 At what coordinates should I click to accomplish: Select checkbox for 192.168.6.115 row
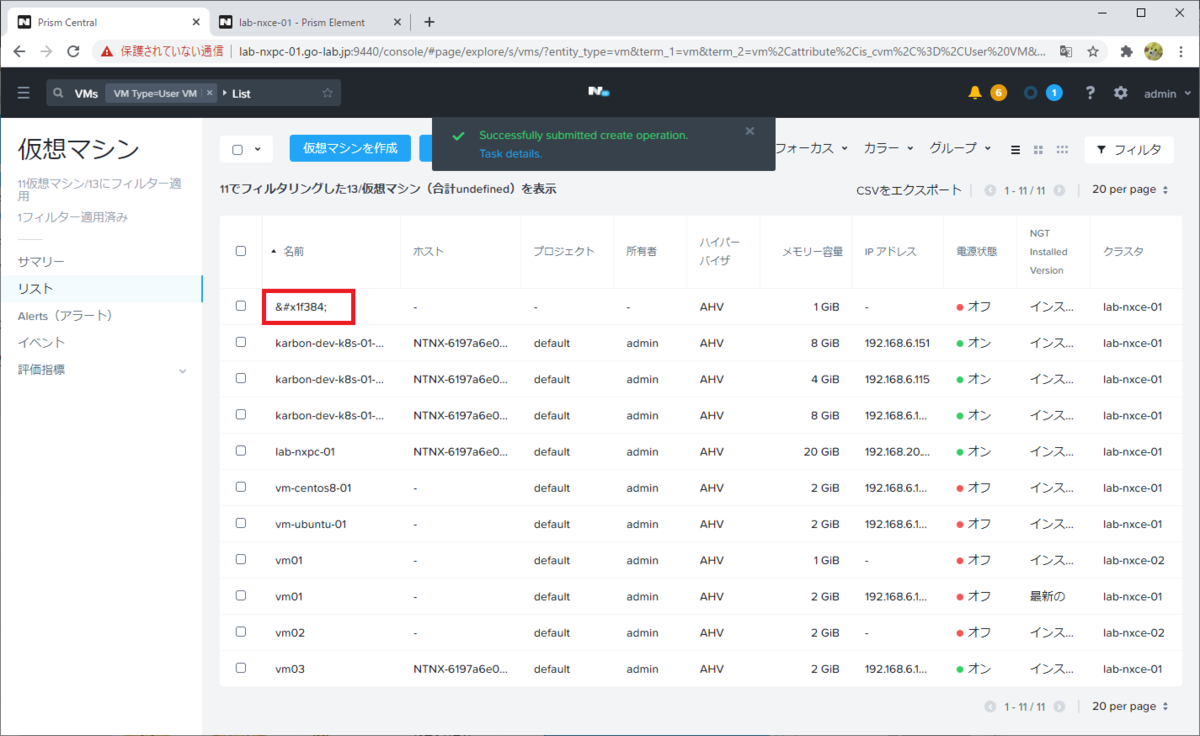pyautogui.click(x=241, y=379)
